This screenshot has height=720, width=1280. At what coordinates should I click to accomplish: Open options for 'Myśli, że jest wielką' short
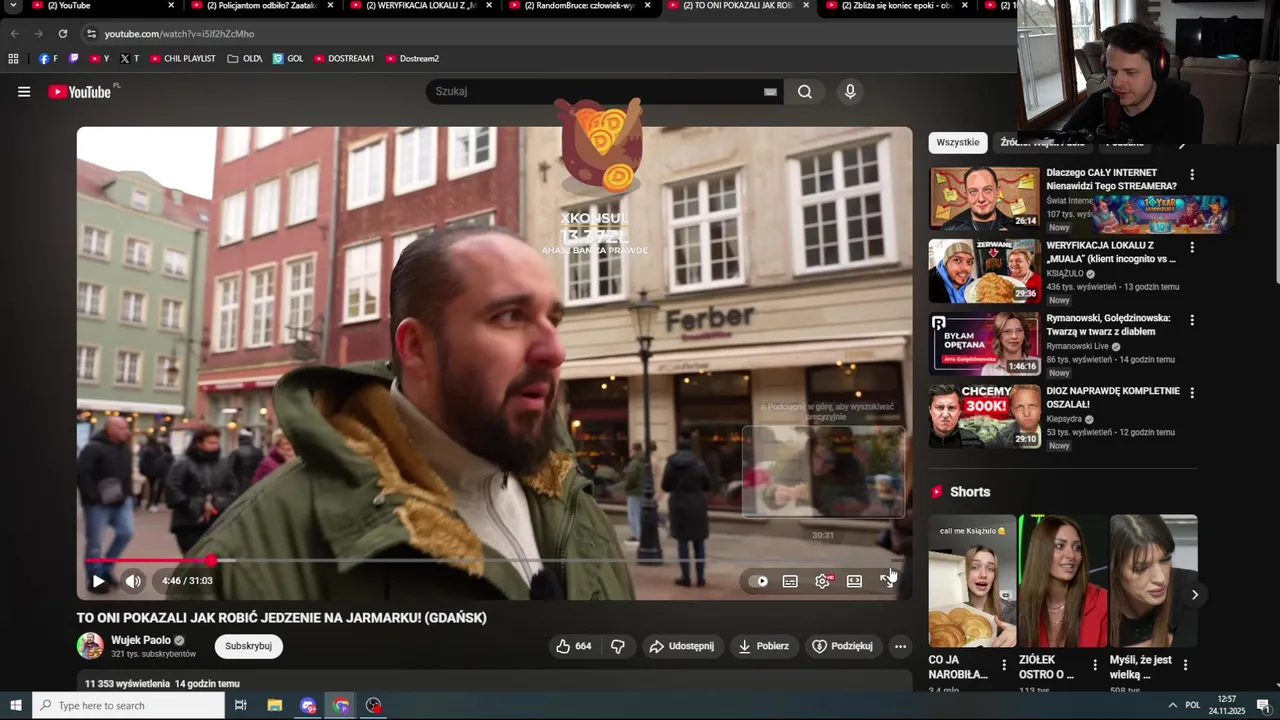coord(1185,665)
